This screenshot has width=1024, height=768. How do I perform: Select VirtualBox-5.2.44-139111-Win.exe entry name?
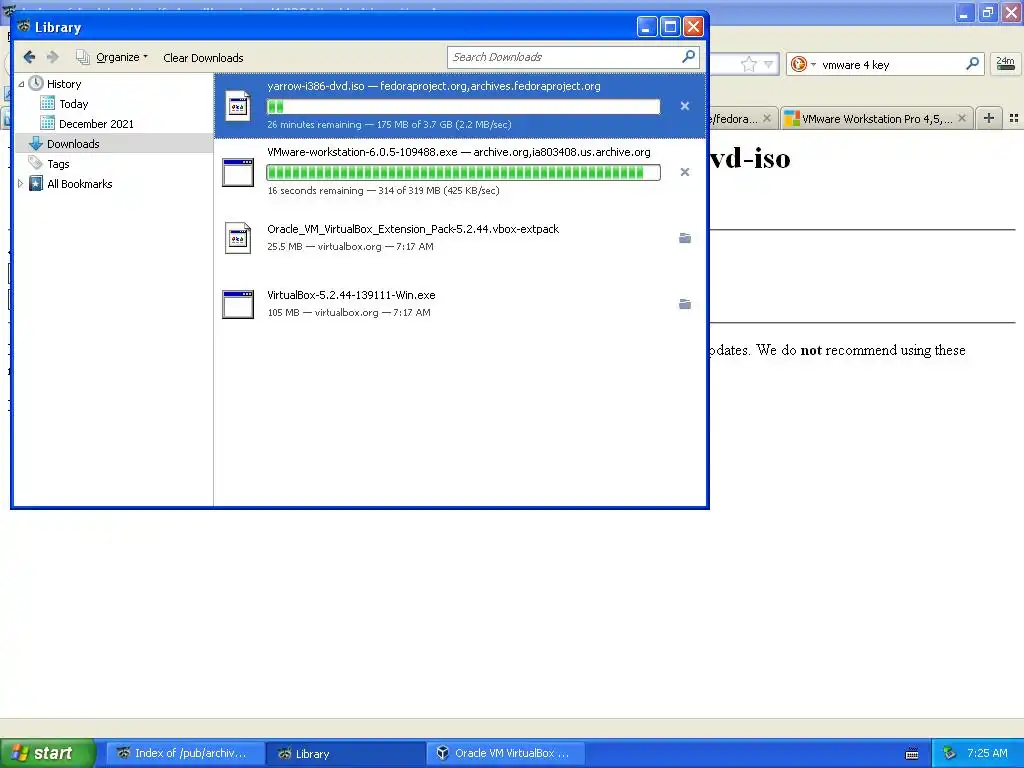[351, 295]
